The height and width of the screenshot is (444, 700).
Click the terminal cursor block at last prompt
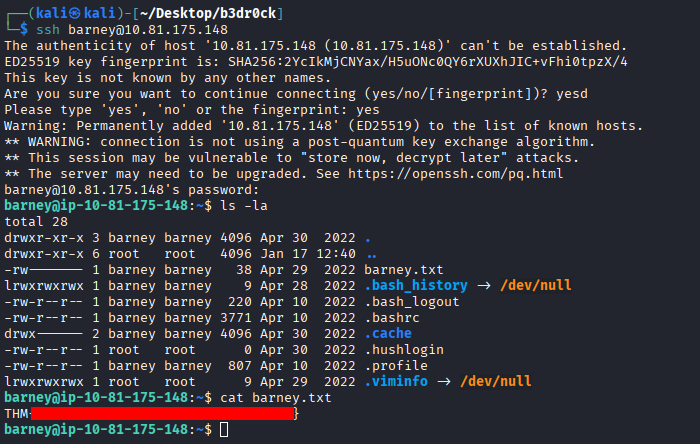point(224,429)
